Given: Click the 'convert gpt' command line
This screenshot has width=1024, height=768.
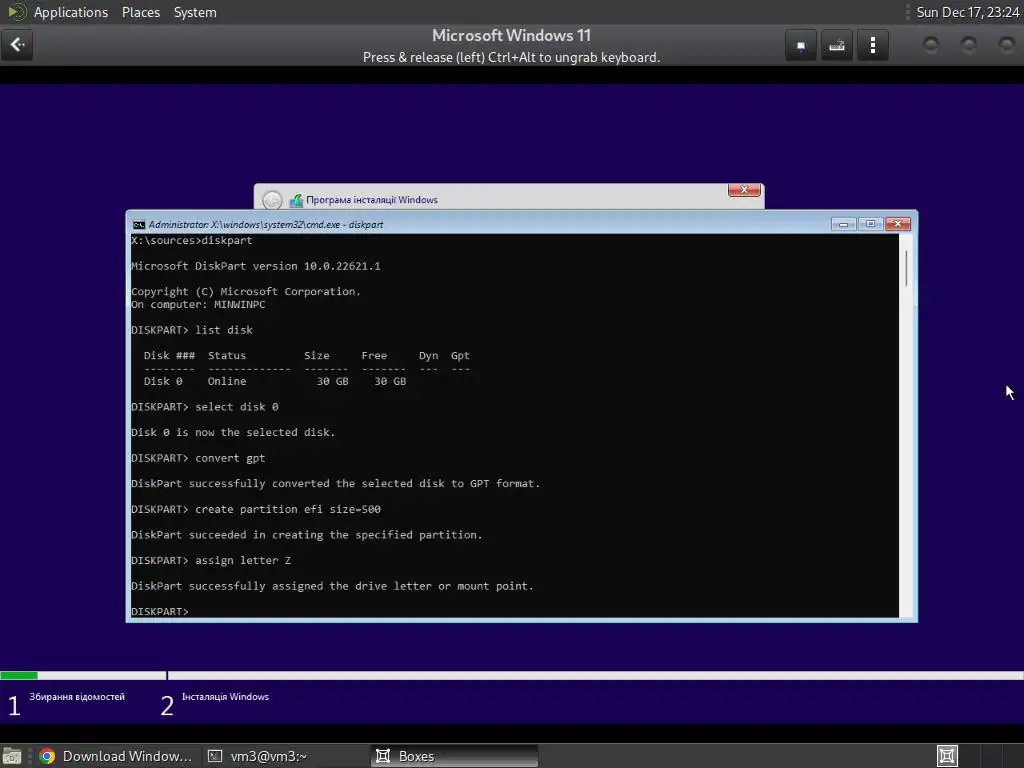Looking at the screenshot, I should click(198, 458).
